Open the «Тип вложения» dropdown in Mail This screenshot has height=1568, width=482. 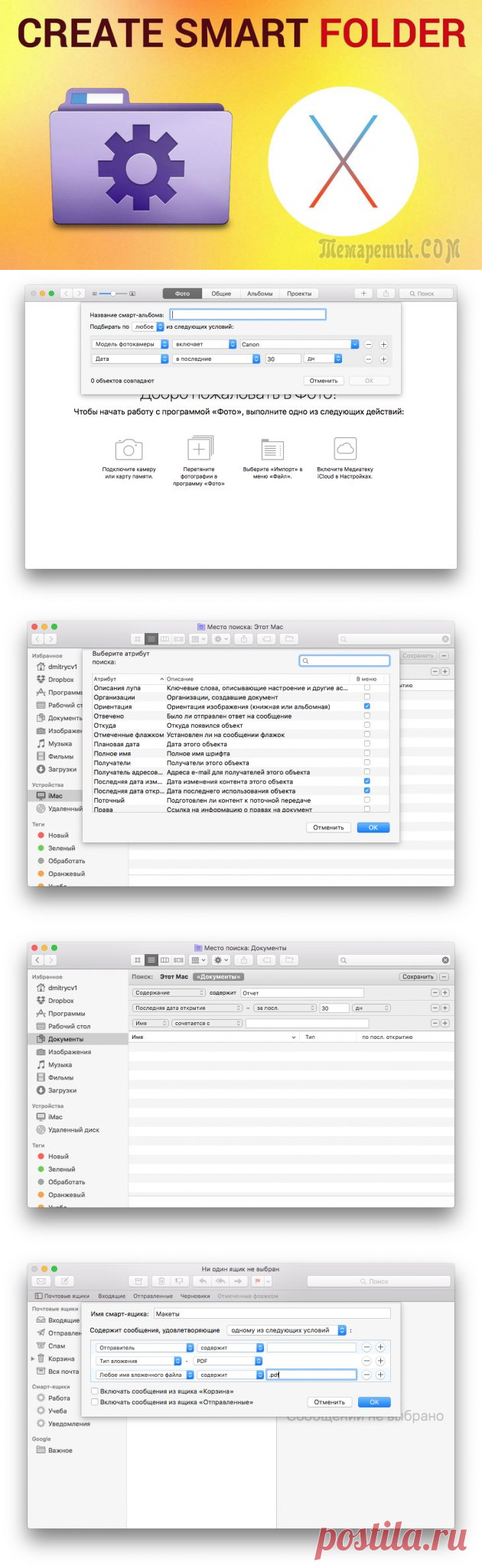click(139, 1362)
